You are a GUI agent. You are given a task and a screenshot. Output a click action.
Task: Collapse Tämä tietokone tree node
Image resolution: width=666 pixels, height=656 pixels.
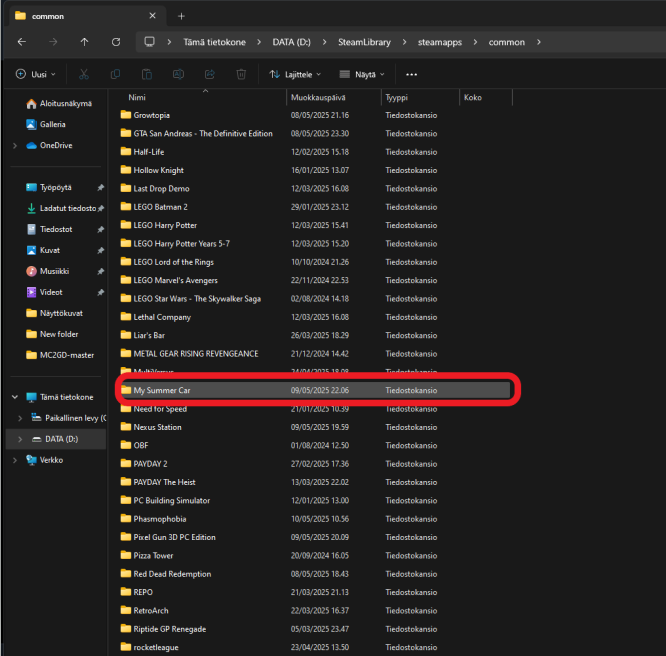tap(15, 397)
